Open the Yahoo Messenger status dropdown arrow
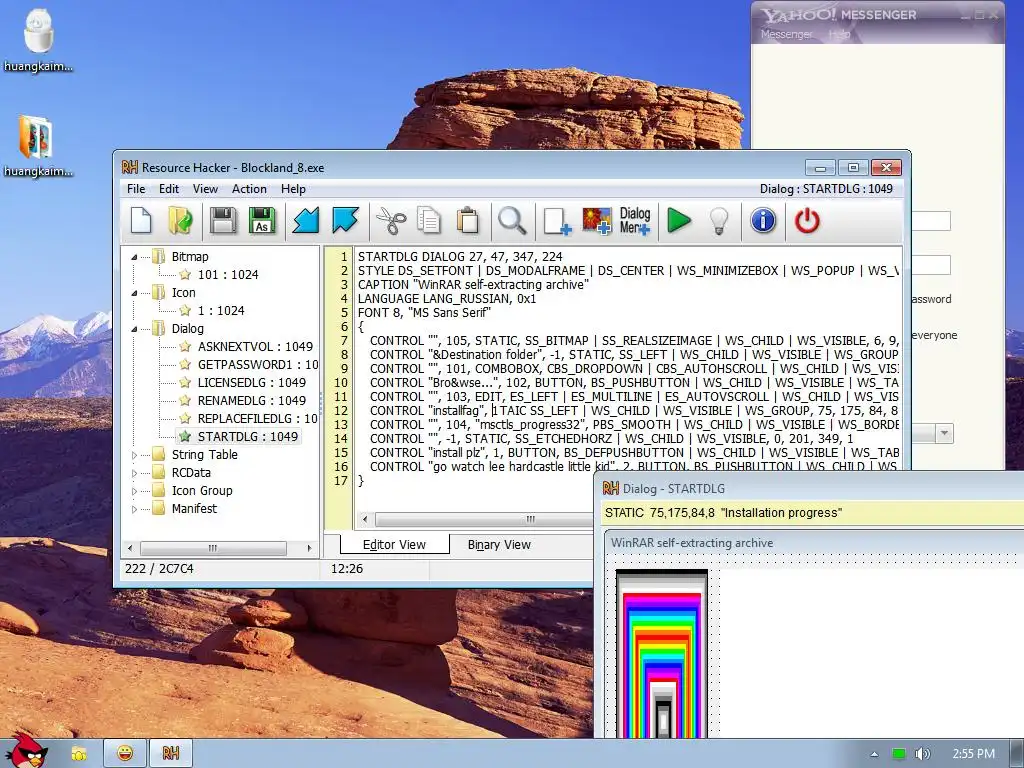This screenshot has height=768, width=1024. point(944,433)
